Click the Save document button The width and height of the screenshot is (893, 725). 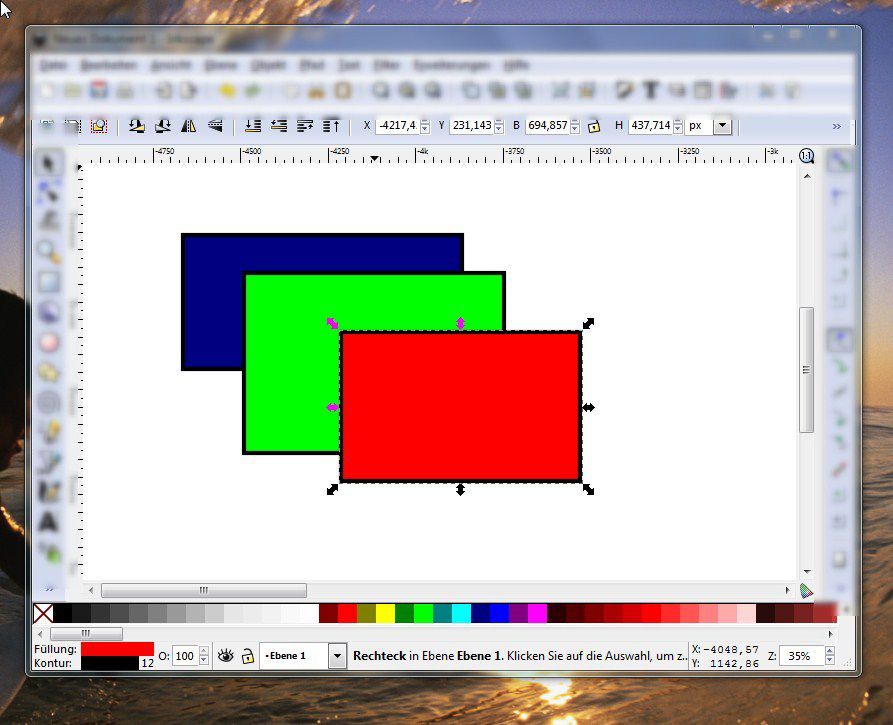pyautogui.click(x=97, y=90)
